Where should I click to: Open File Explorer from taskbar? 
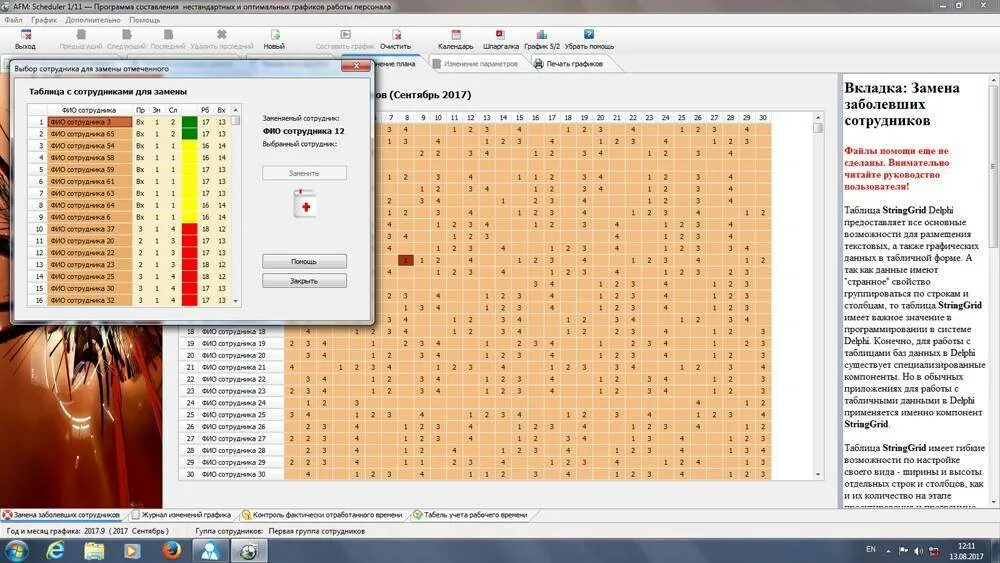(x=94, y=550)
